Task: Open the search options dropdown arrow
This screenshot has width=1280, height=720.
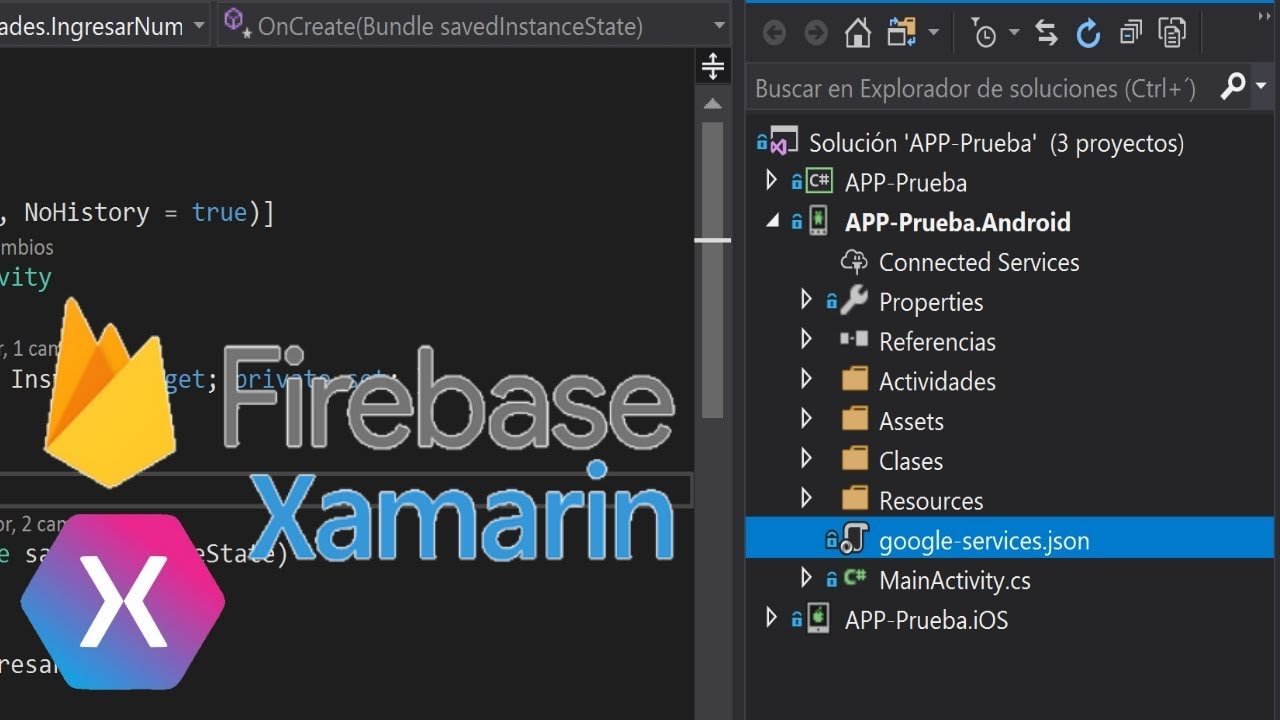Action: pyautogui.click(x=1261, y=87)
